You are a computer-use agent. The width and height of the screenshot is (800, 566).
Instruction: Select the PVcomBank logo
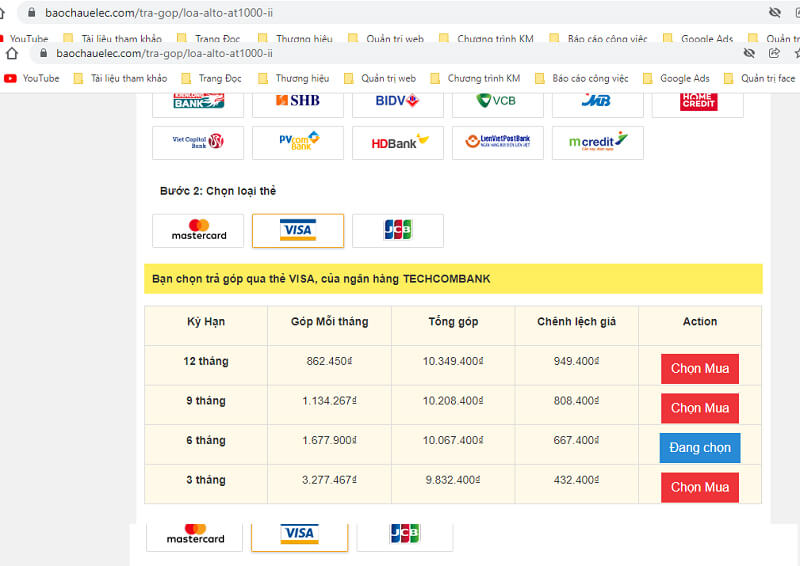coord(298,142)
